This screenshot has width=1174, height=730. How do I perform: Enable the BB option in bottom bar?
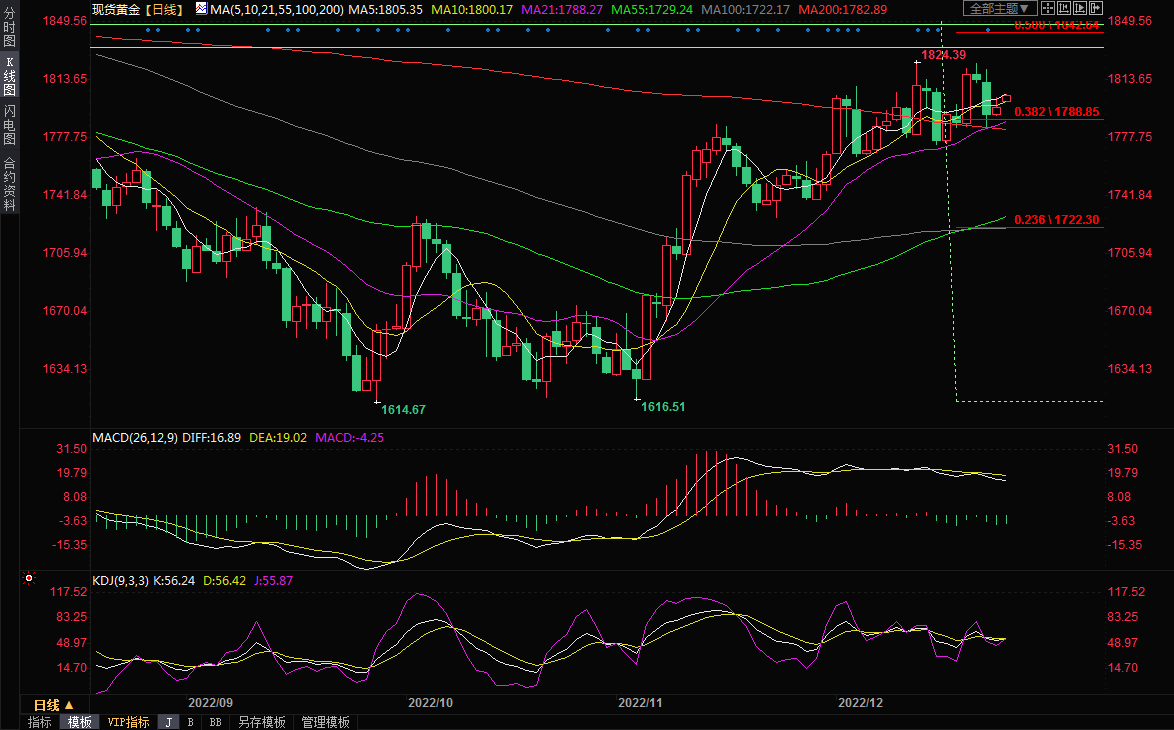pyautogui.click(x=215, y=722)
